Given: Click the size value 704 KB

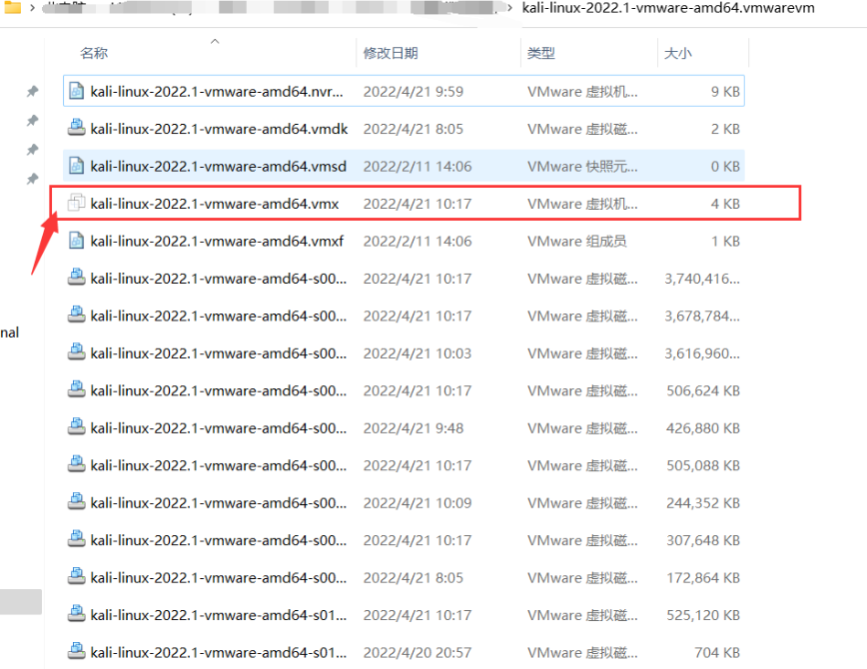Looking at the screenshot, I should point(717,652).
